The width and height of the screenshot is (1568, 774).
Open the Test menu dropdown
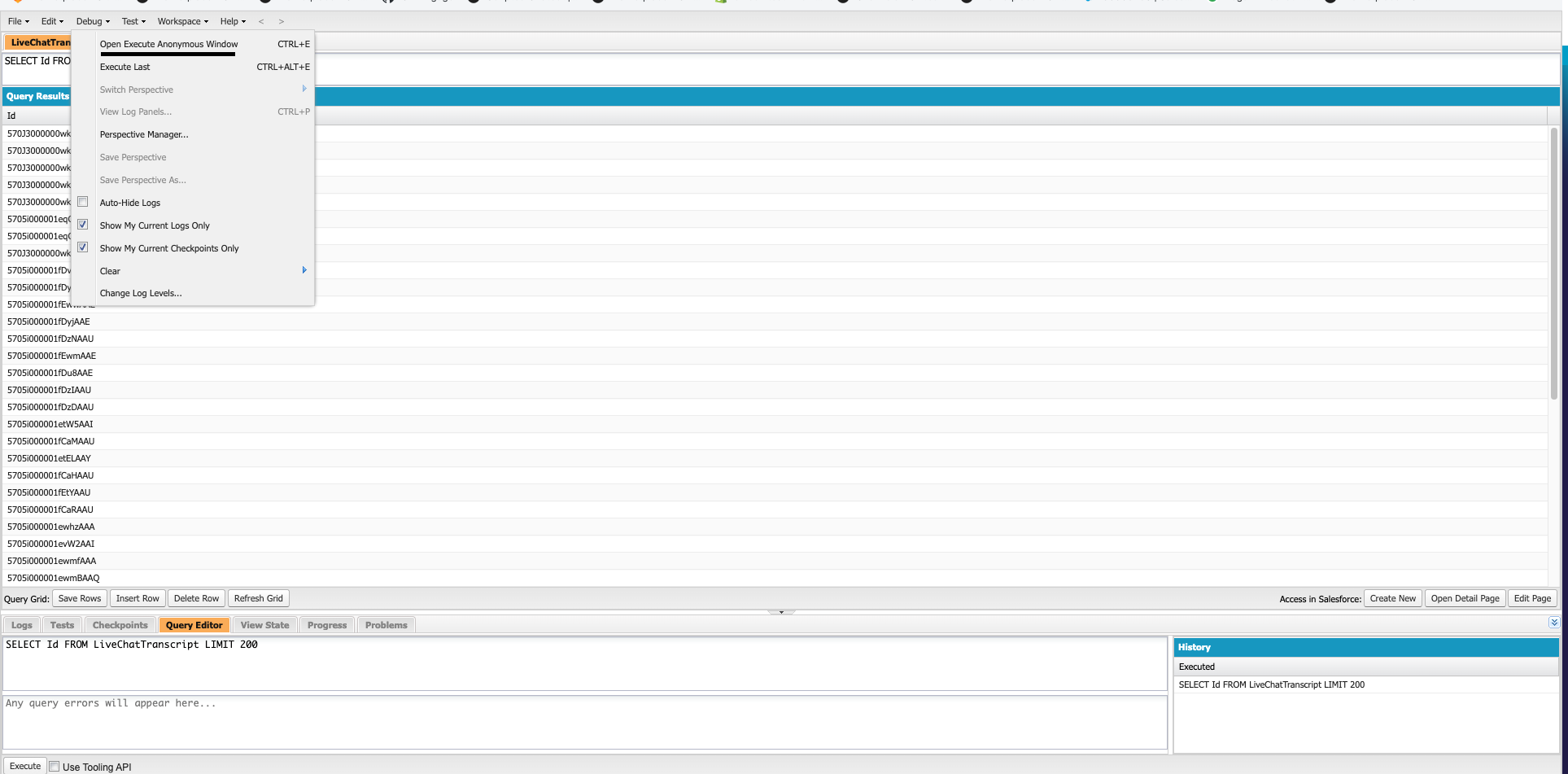tap(133, 21)
